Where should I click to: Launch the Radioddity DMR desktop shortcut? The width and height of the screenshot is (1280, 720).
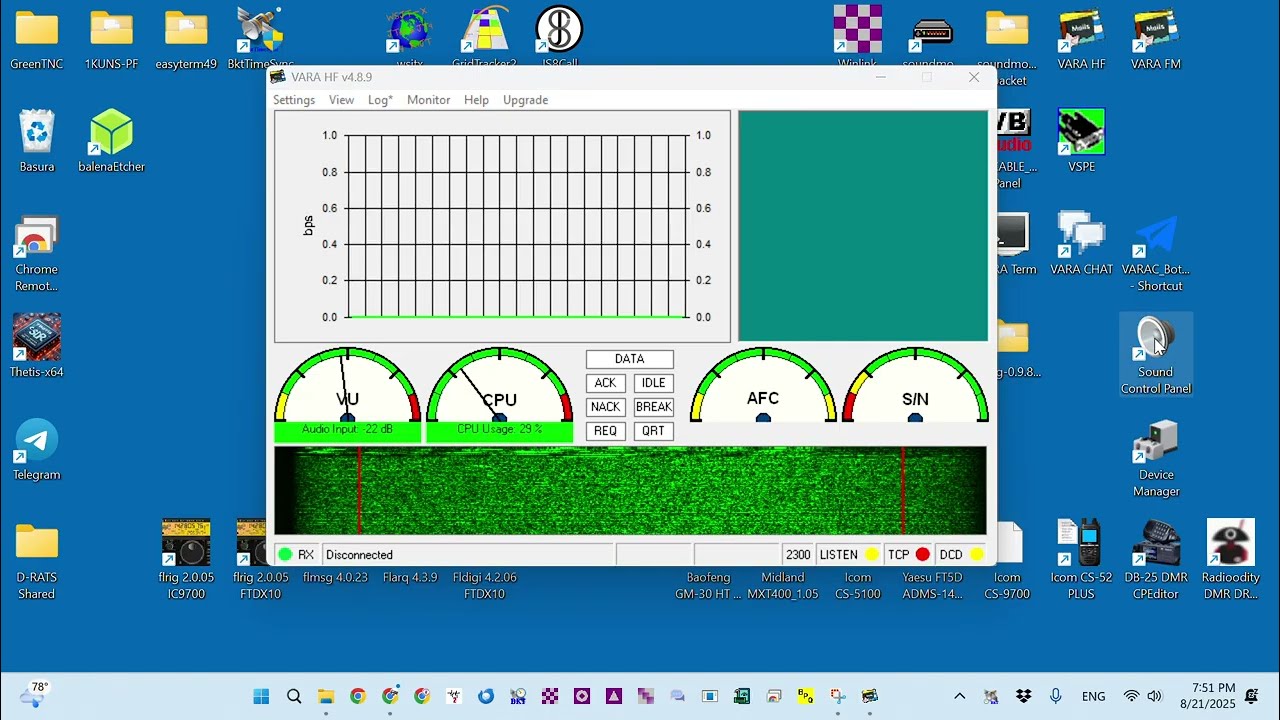1230,560
